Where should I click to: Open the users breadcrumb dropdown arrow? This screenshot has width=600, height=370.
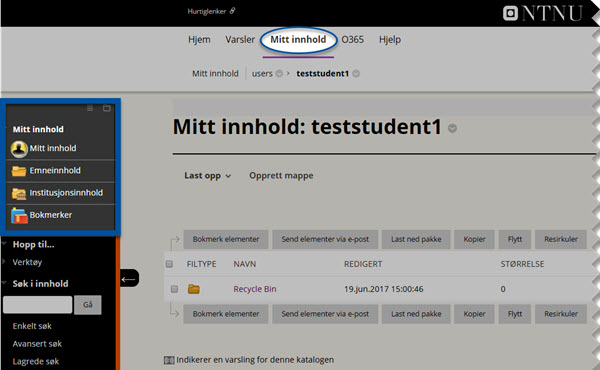[x=279, y=73]
